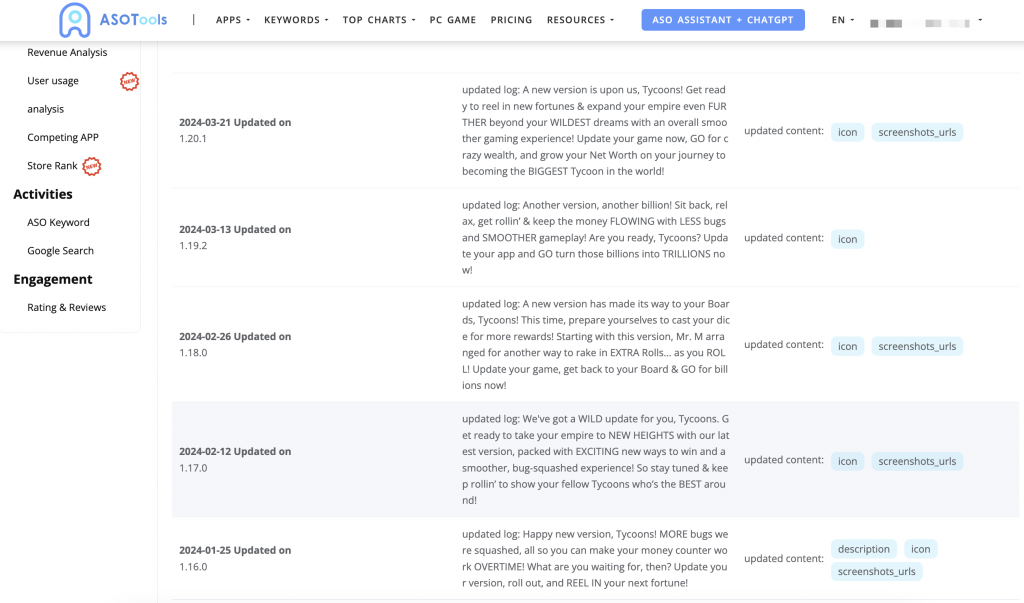Select ASO Keyword under Activities
Viewport: 1024px width, 603px height.
click(58, 223)
